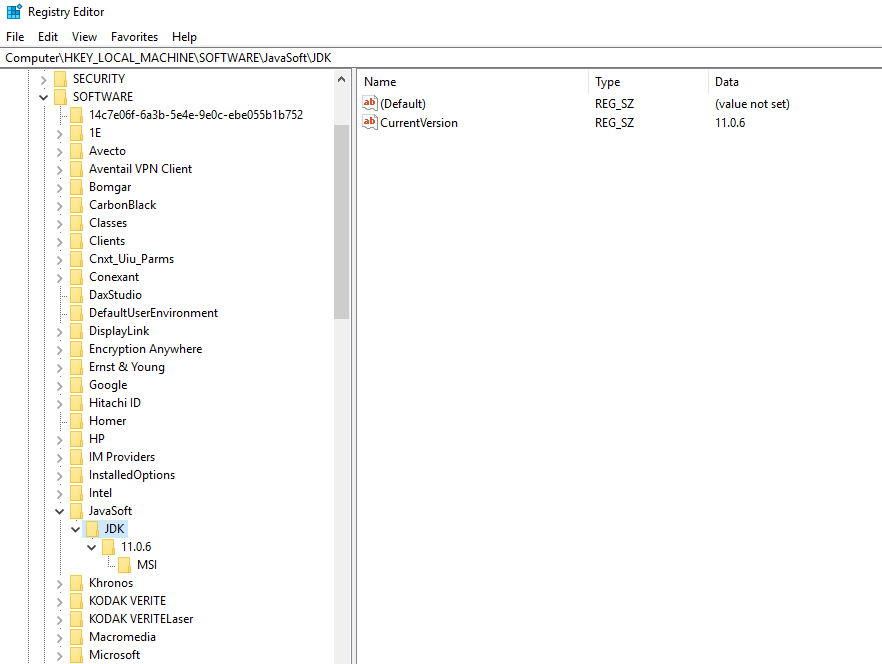Click the Ernst & Young folder icon
Screen dimensions: 882x664
[76, 367]
